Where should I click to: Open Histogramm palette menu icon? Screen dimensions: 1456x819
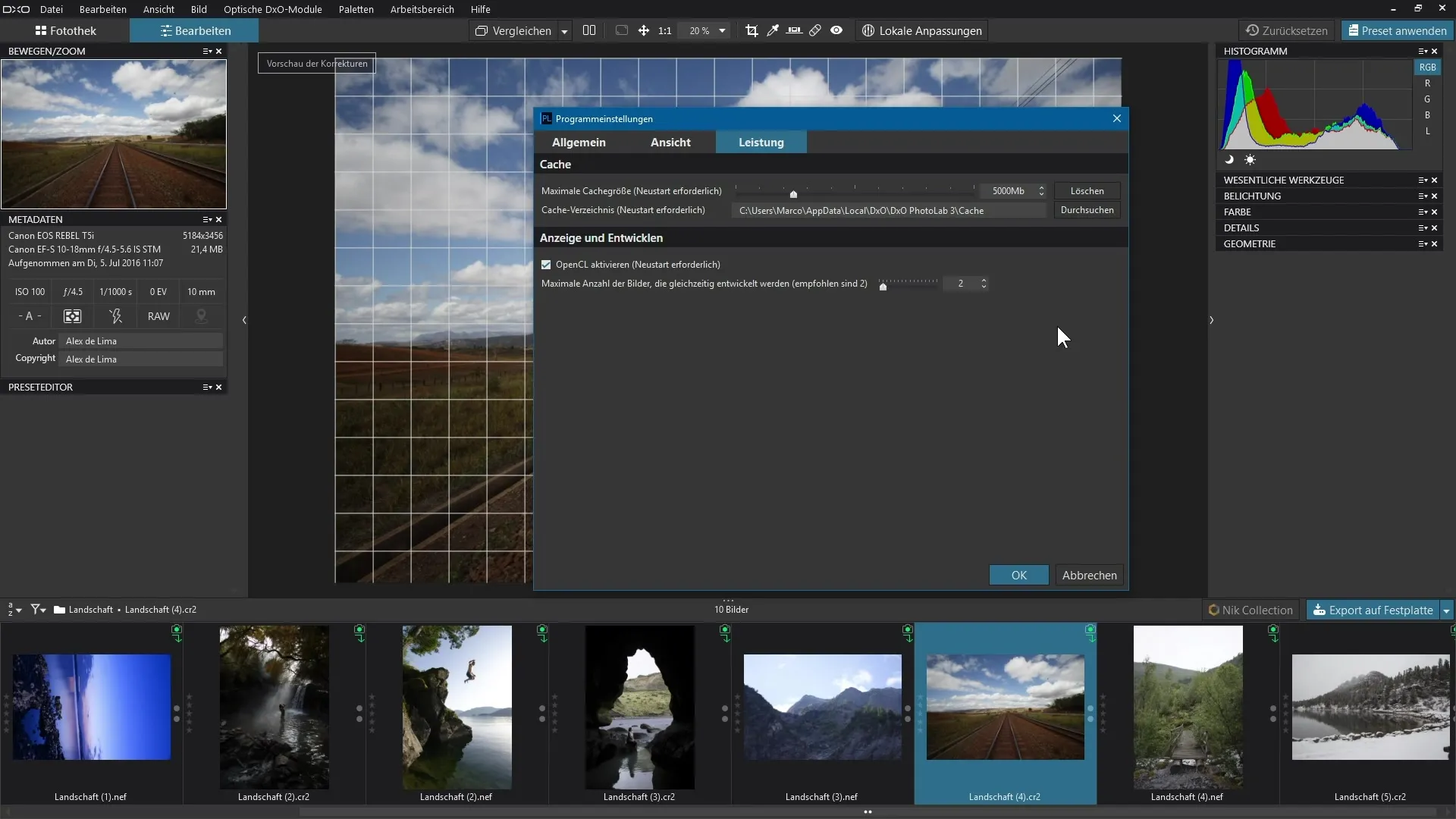1423,52
